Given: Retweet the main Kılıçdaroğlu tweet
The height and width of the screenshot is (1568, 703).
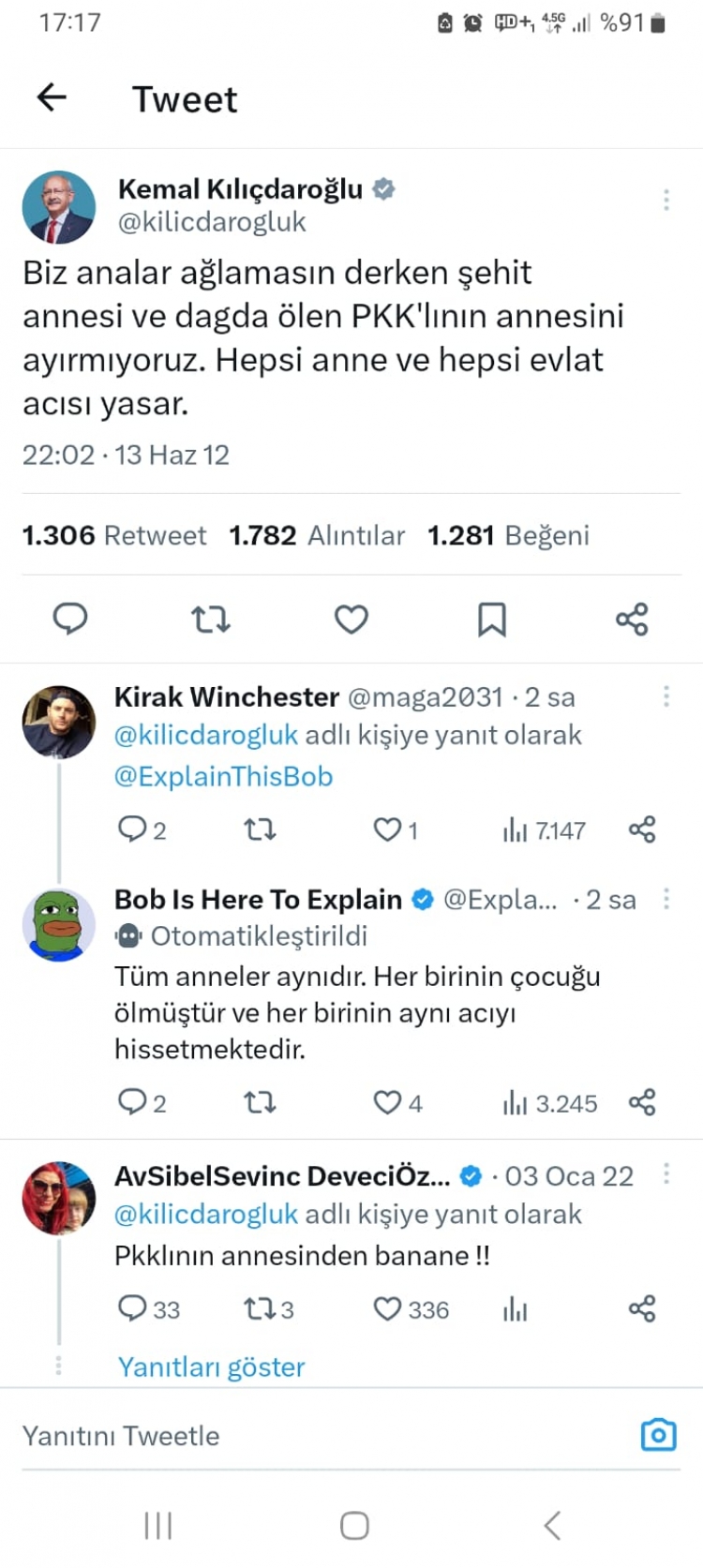Looking at the screenshot, I should tap(211, 619).
